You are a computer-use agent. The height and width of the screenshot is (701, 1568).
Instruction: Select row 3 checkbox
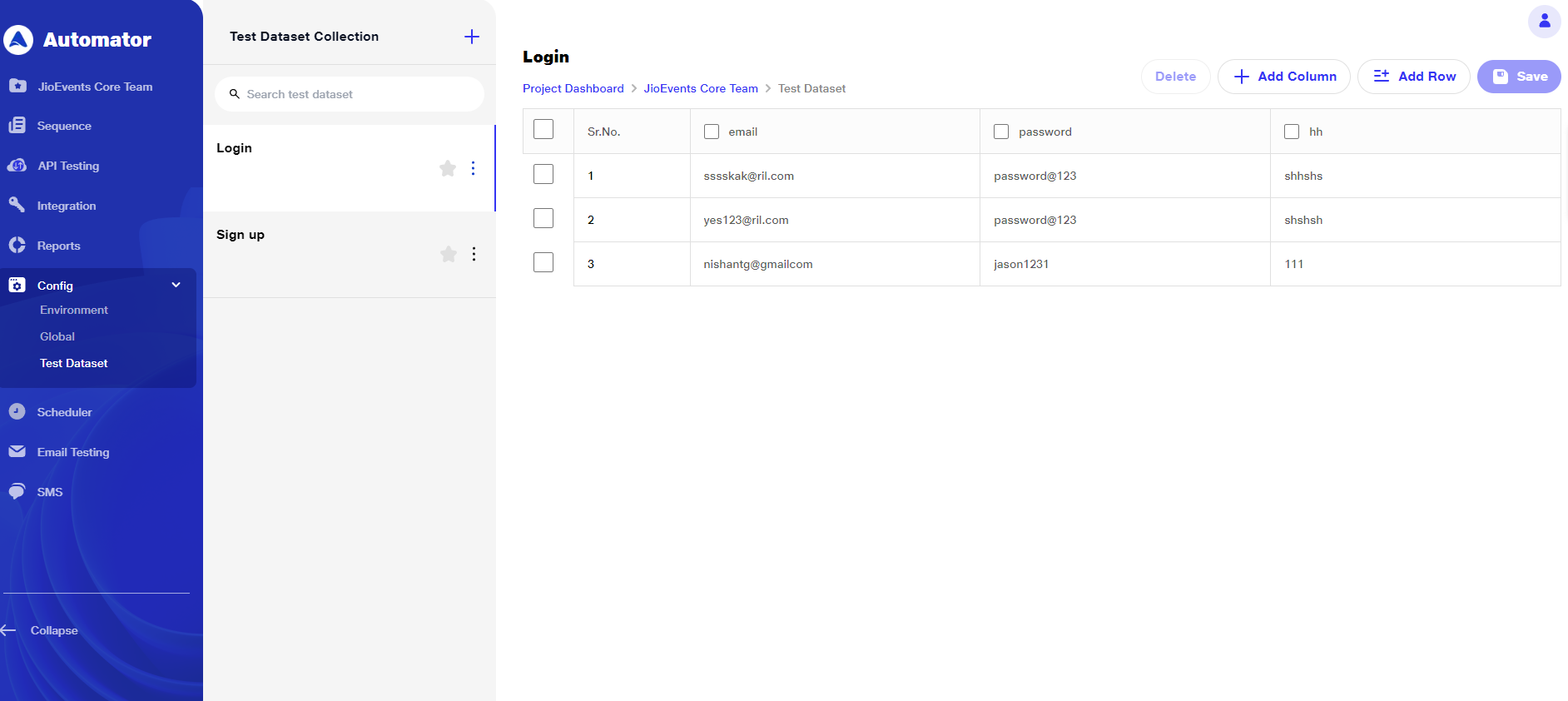point(543,262)
